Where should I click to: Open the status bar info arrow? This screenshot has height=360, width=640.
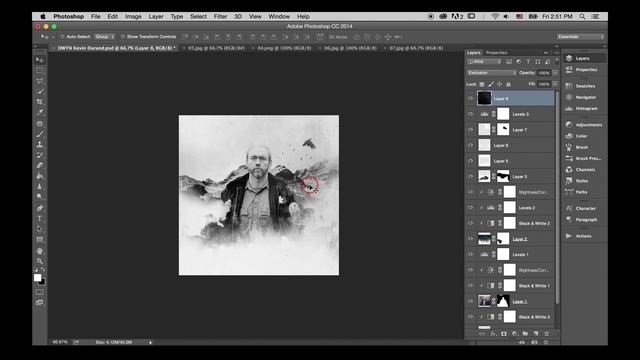click(x=151, y=342)
